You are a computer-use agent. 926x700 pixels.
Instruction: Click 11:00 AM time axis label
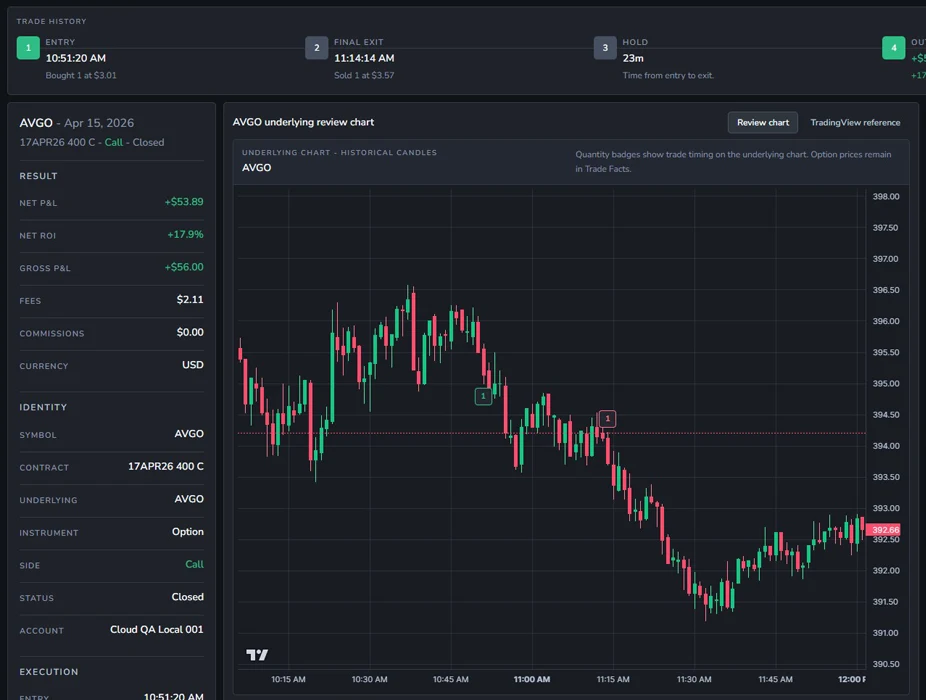(532, 679)
